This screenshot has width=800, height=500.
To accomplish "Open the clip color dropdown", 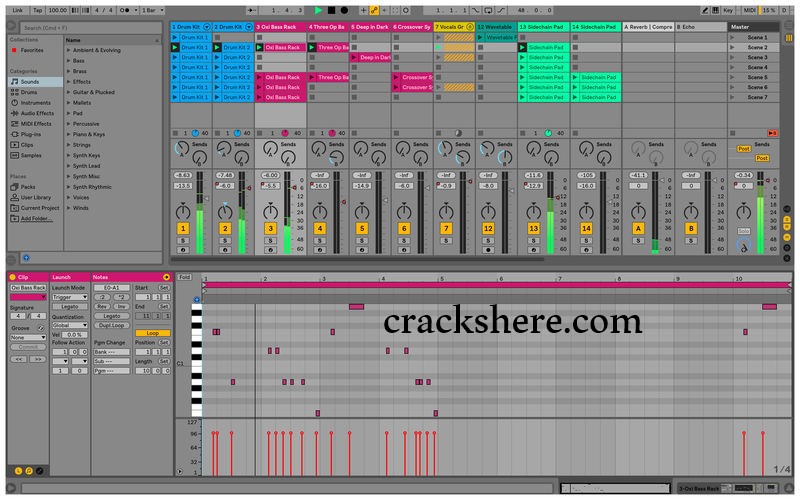I will (x=28, y=297).
